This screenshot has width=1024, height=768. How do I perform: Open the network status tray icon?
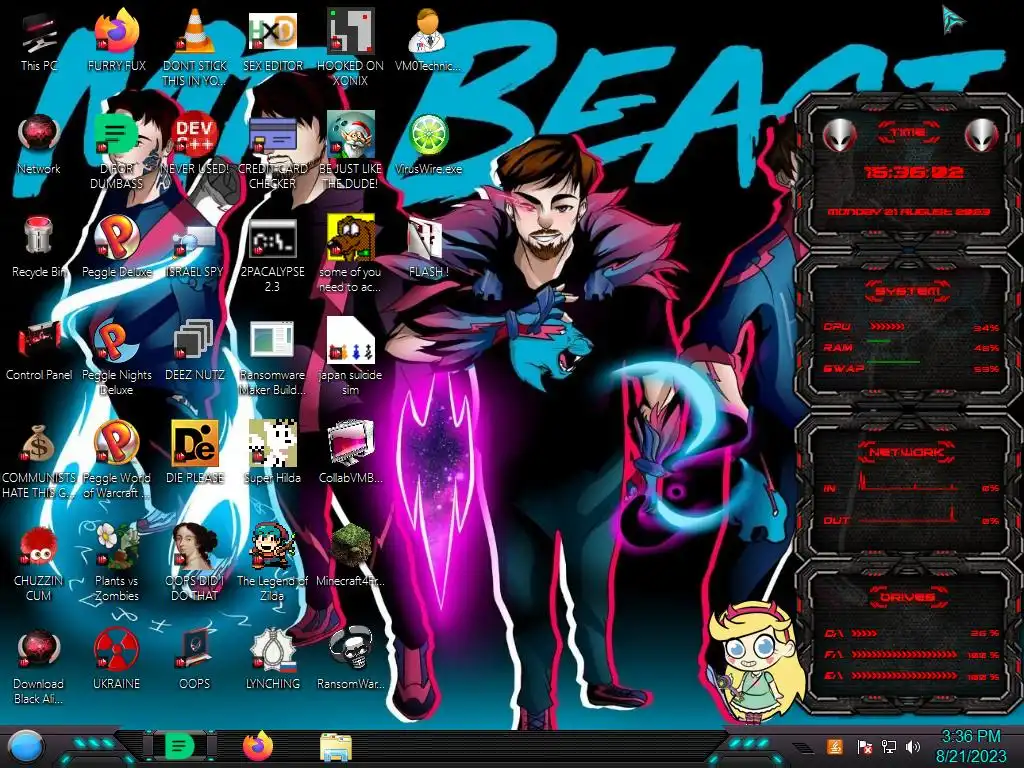888,746
